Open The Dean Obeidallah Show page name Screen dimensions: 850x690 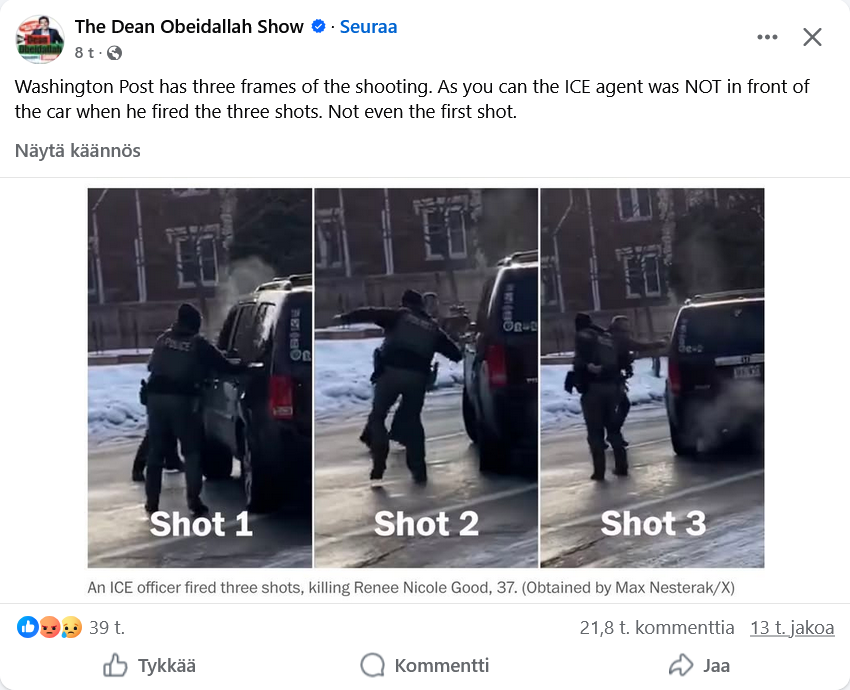click(189, 27)
